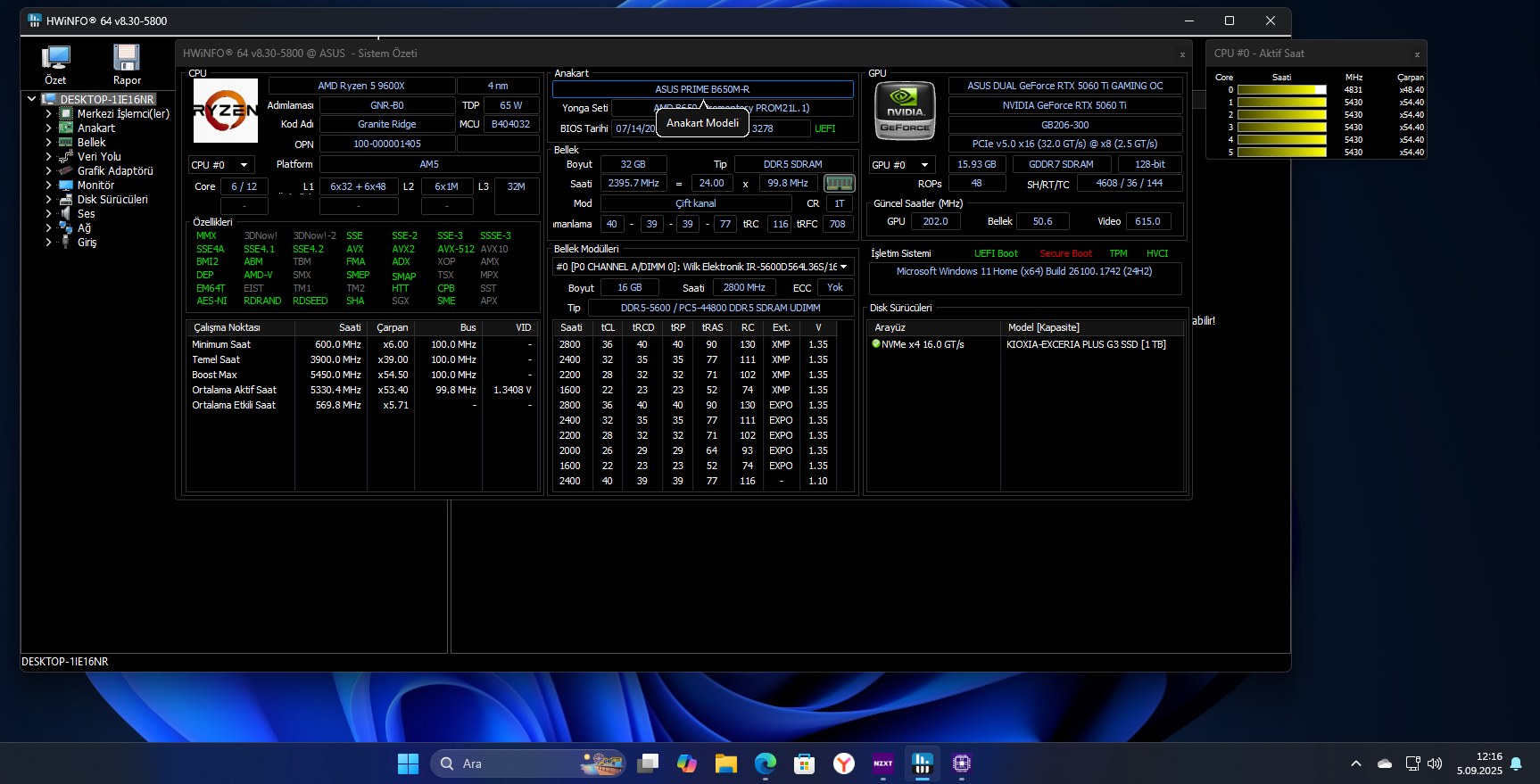Click the UEFI Boot status label
Screen dimensions: 1540x784
click(x=996, y=253)
